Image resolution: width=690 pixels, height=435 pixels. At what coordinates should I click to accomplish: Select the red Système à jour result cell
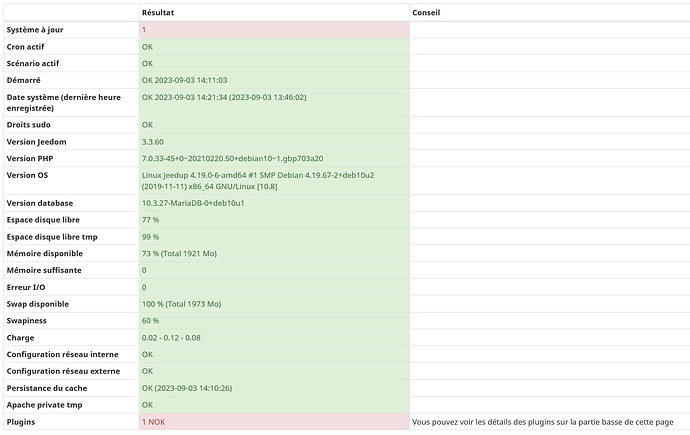pos(273,30)
